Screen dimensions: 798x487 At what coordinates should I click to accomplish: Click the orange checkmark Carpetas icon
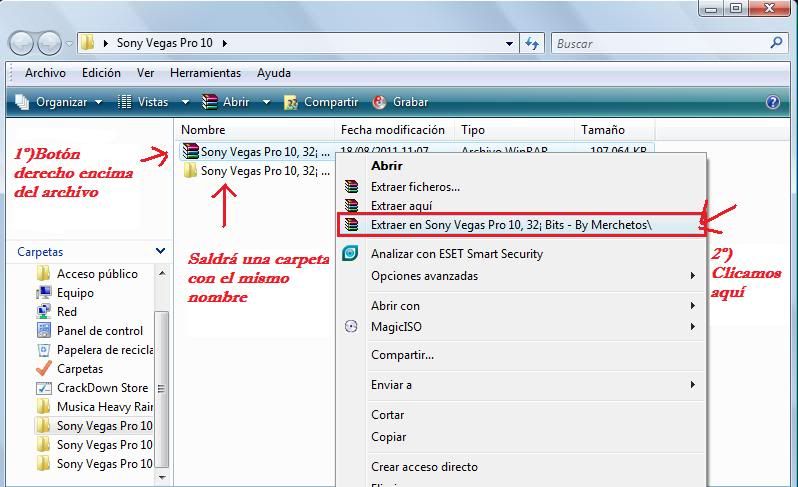[x=44, y=368]
